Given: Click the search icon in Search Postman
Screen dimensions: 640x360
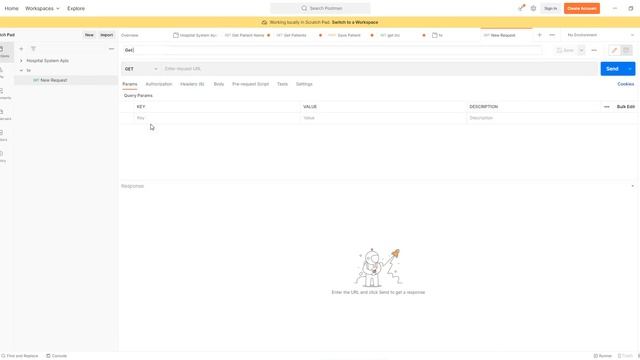Looking at the screenshot, I should click(304, 8).
